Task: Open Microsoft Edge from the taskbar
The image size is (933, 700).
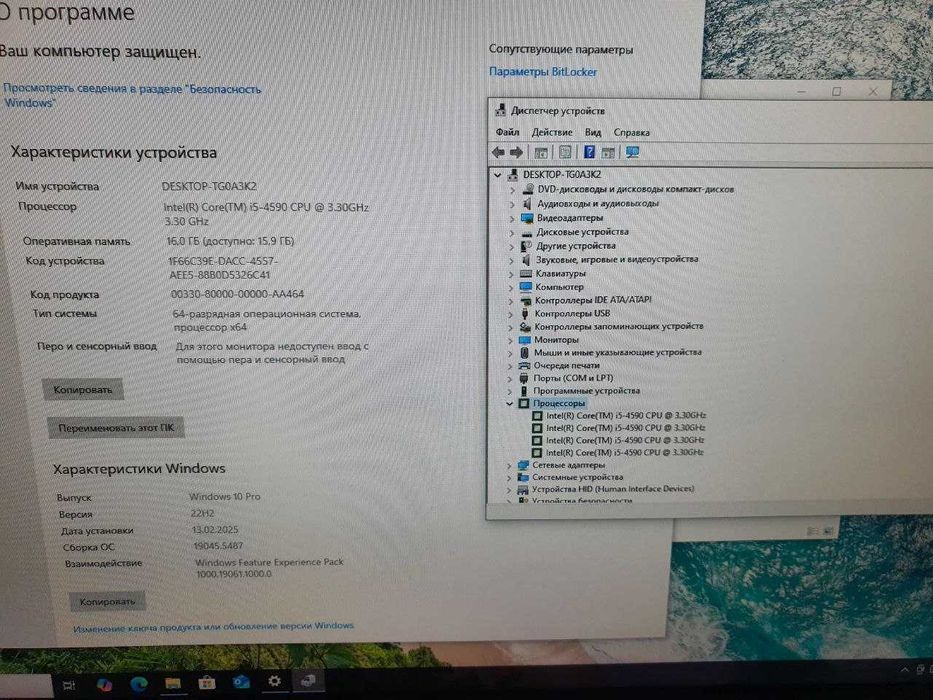Action: [x=139, y=684]
